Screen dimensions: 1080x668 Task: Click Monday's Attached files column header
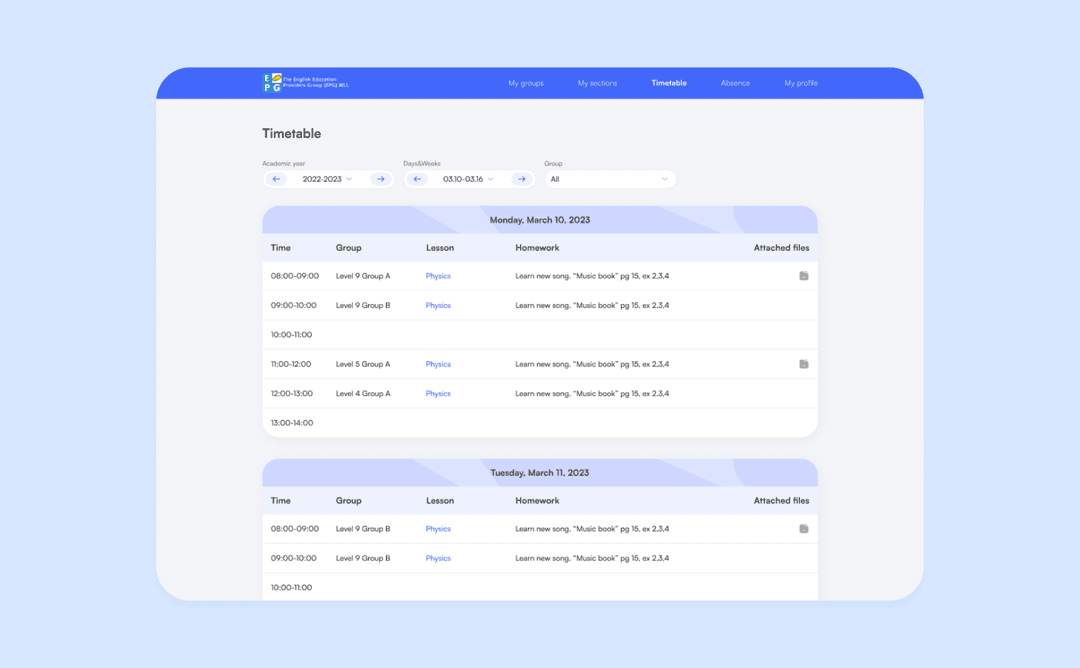[x=781, y=247]
